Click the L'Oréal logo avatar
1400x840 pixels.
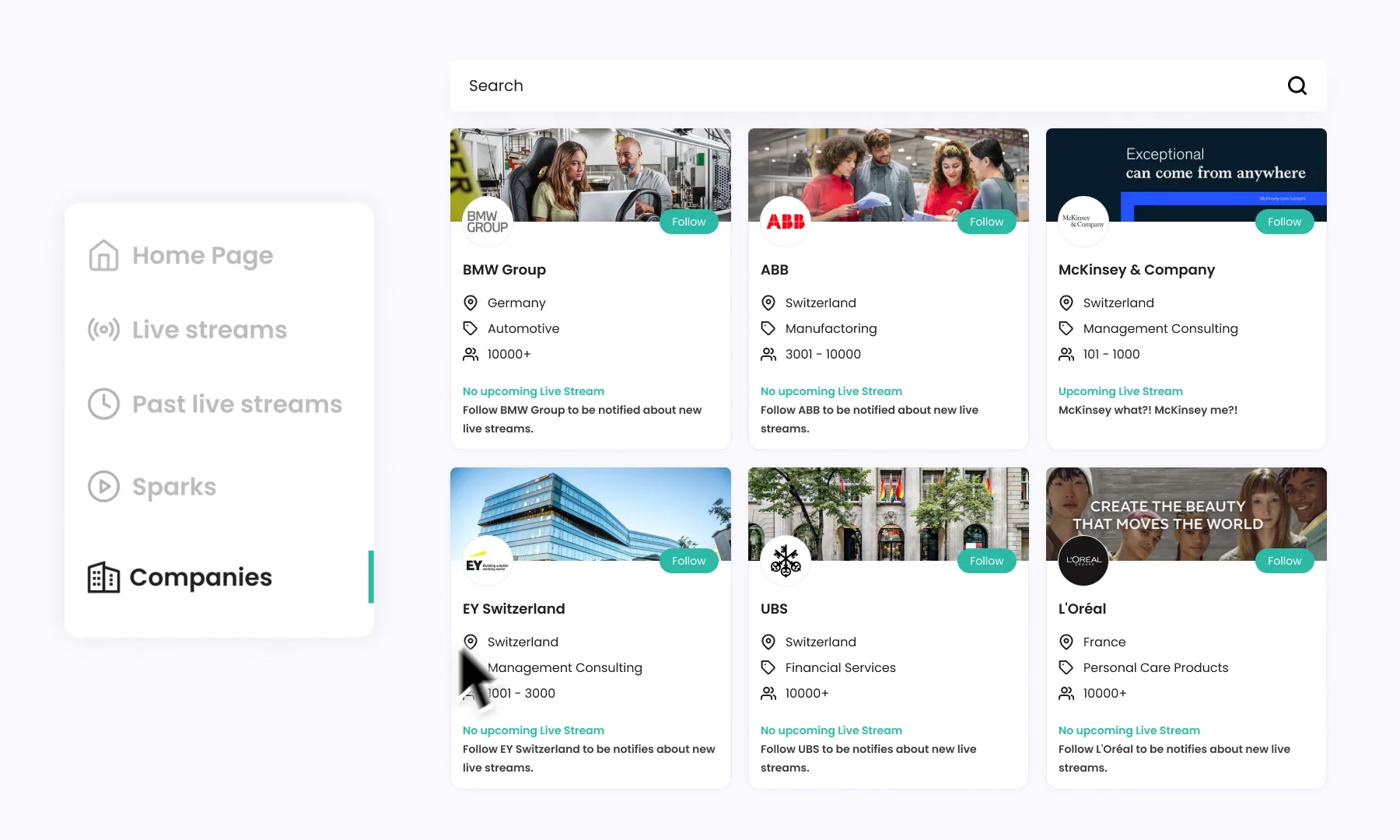pyautogui.click(x=1083, y=561)
